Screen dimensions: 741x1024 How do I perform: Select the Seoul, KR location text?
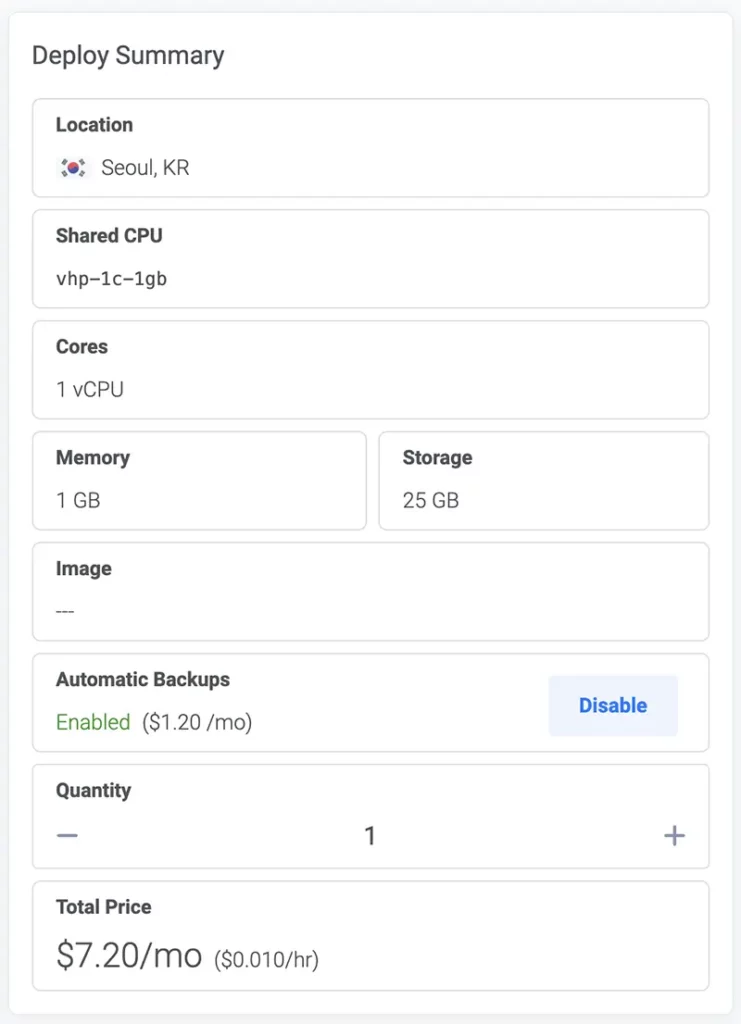pos(145,168)
